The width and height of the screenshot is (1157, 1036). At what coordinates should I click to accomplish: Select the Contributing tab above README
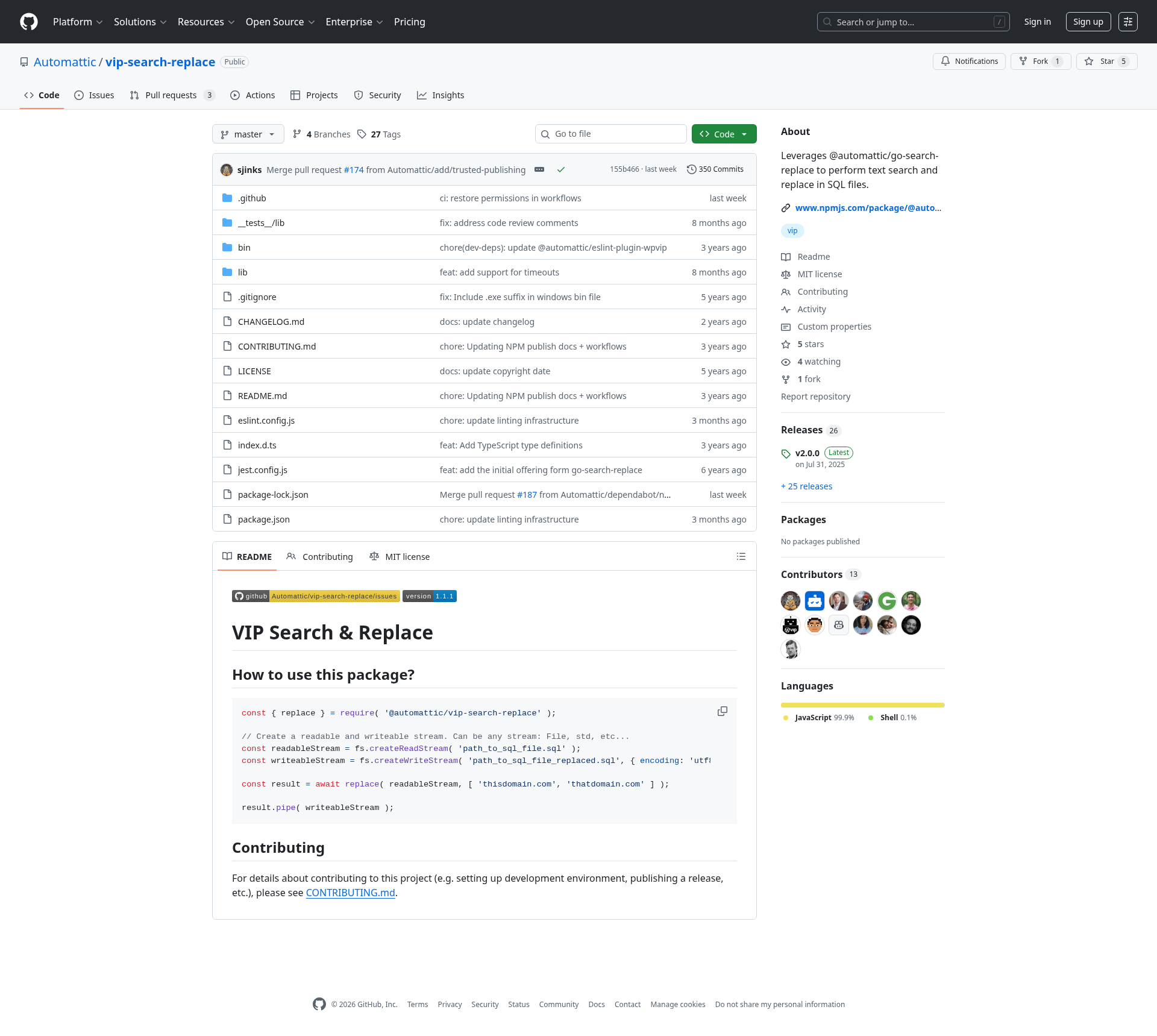pos(320,556)
